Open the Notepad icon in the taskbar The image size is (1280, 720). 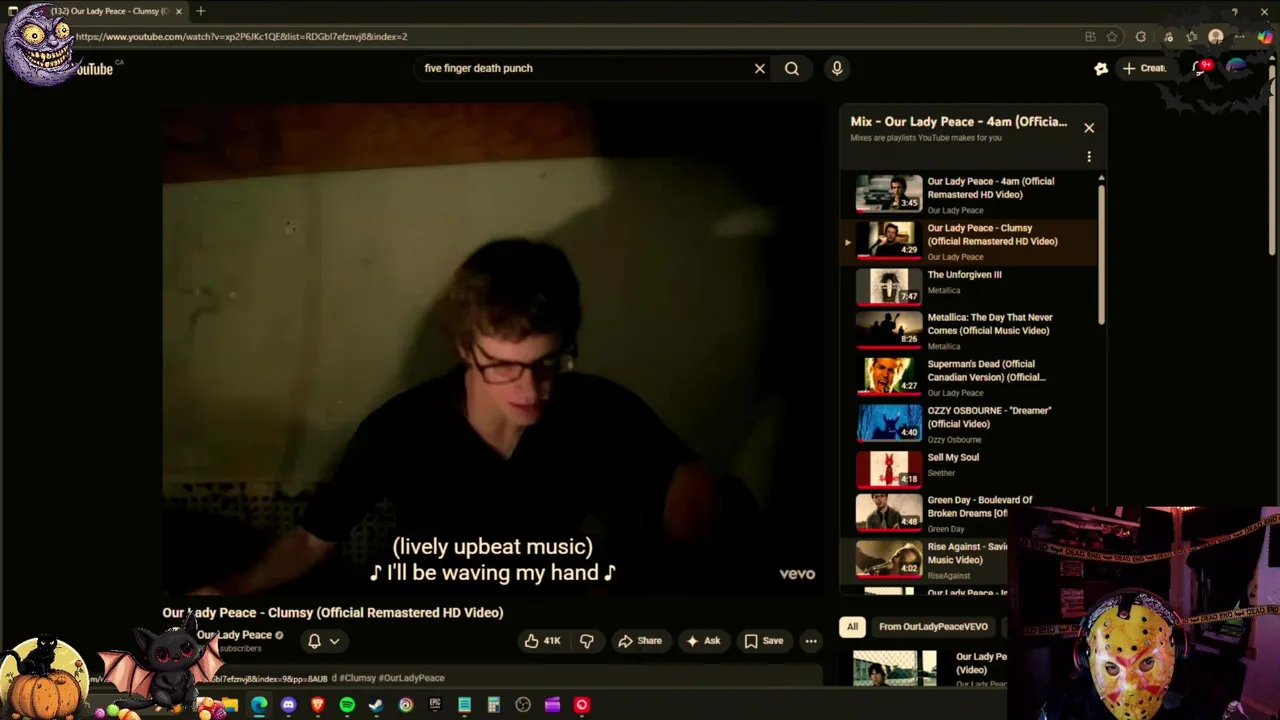pyautogui.click(x=464, y=705)
